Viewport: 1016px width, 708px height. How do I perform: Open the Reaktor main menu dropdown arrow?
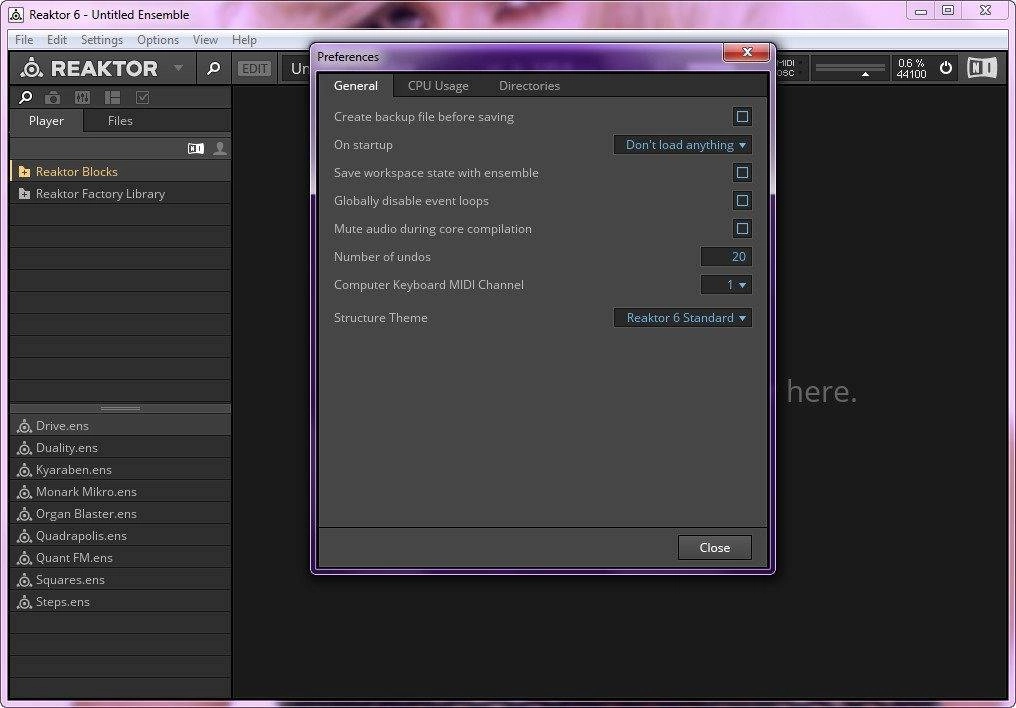(178, 67)
